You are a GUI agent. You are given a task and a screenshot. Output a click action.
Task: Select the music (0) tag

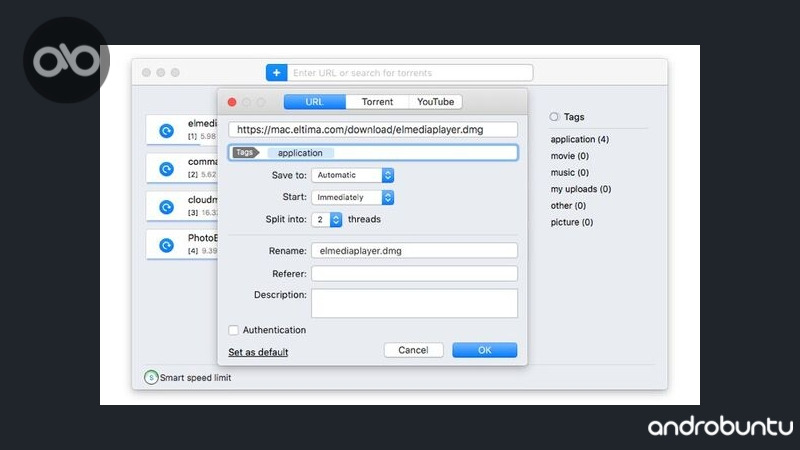point(569,172)
